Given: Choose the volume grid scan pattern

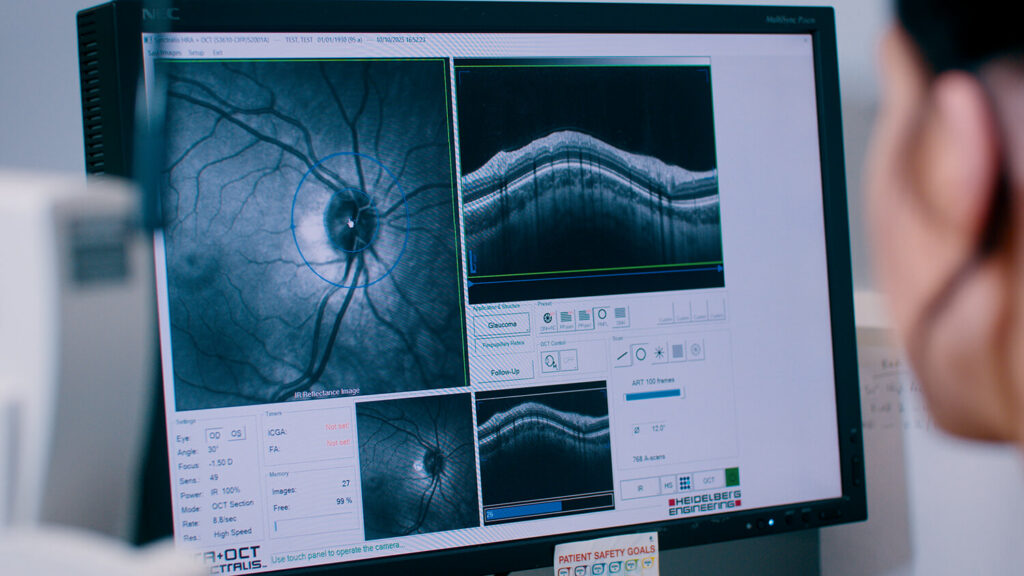Looking at the screenshot, I should 677,351.
